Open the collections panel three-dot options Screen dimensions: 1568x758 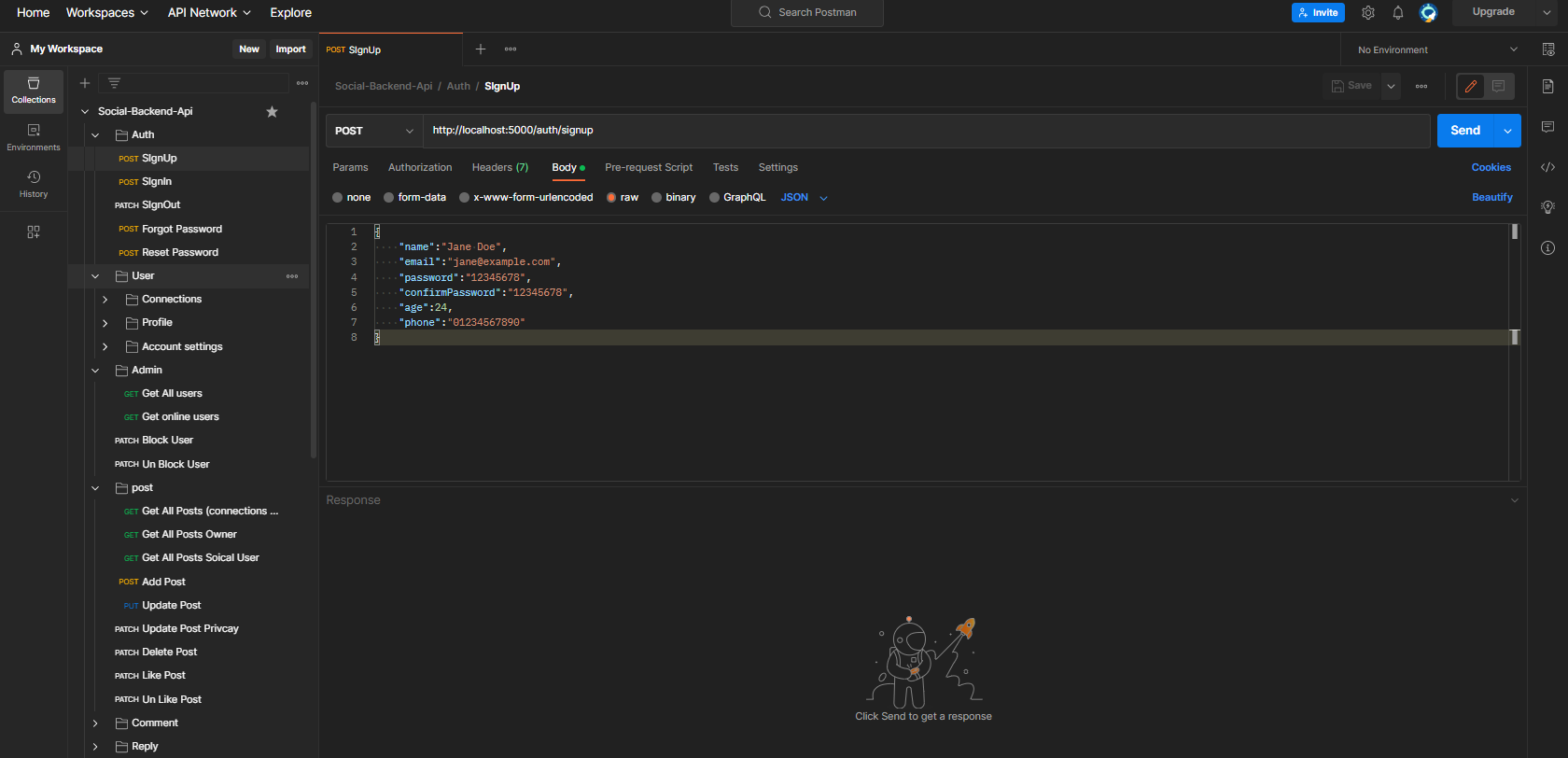tap(302, 83)
